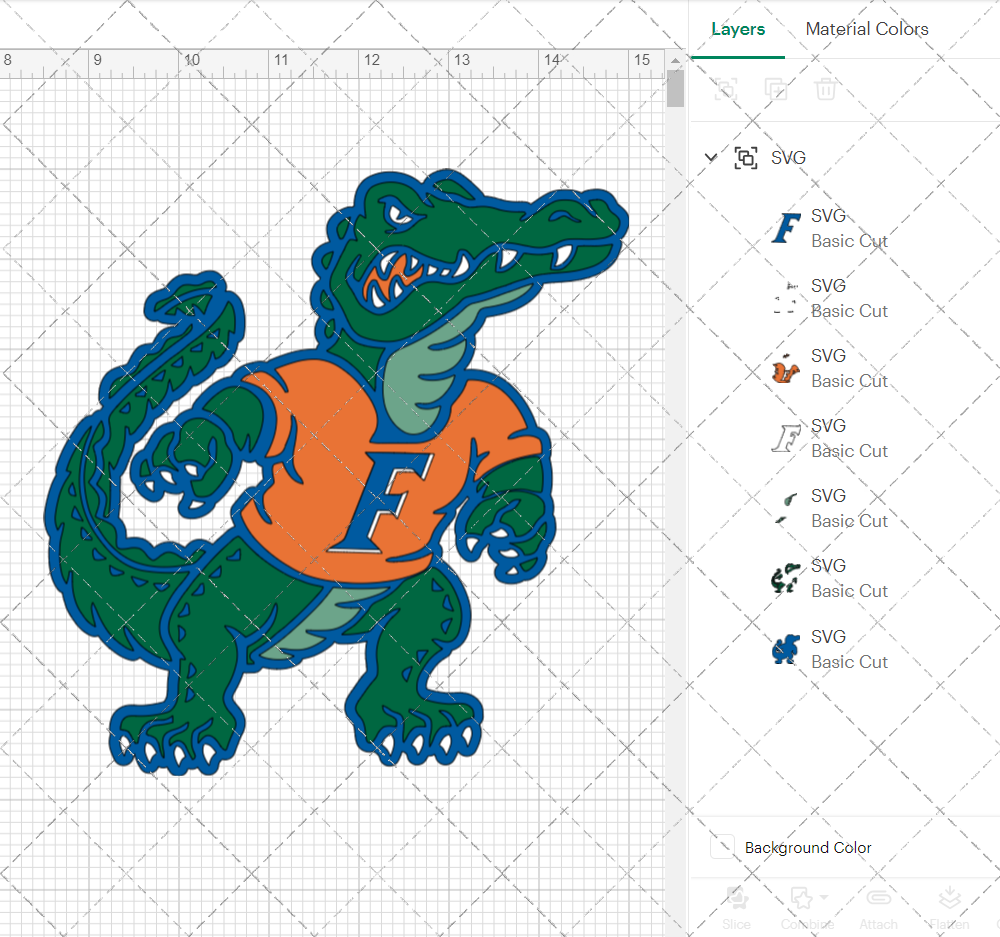Select the SVG group label
Screen dimensions: 1000x937
(x=788, y=158)
